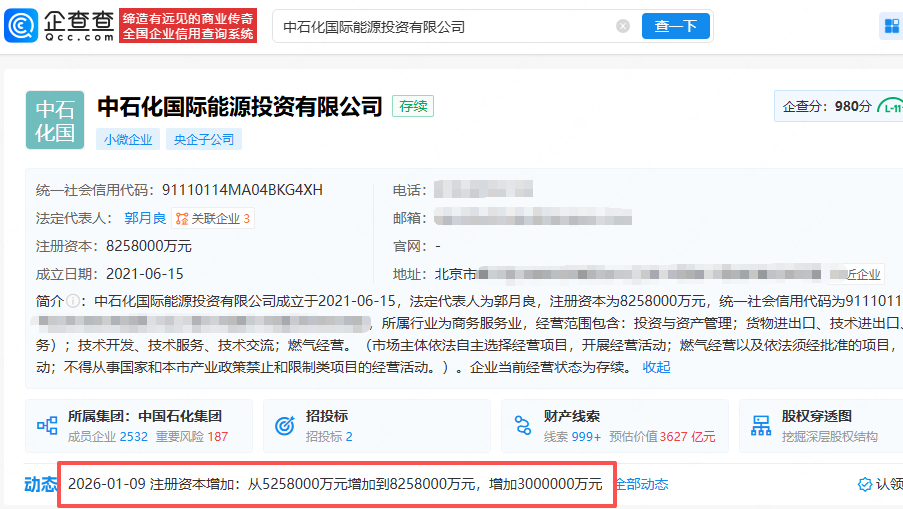
Task: Click the 央企子公司 tag
Action: (x=204, y=139)
